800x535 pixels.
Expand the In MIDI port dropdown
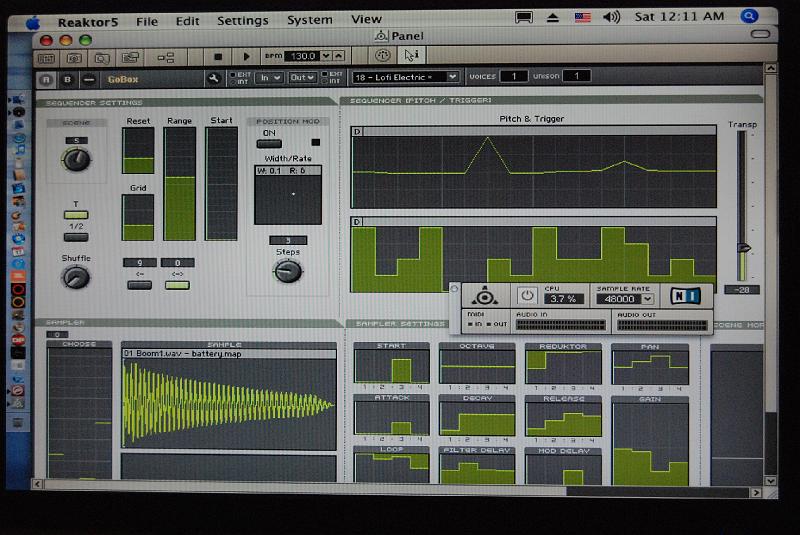[269, 77]
